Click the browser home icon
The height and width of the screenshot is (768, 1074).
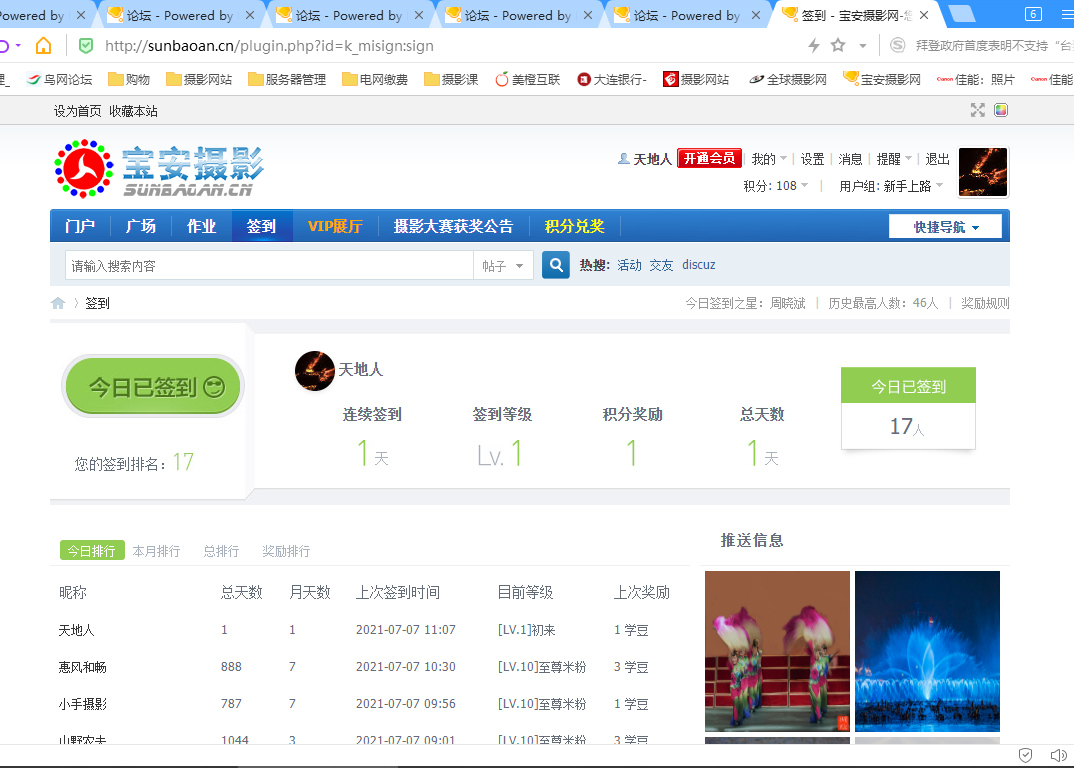tap(43, 46)
